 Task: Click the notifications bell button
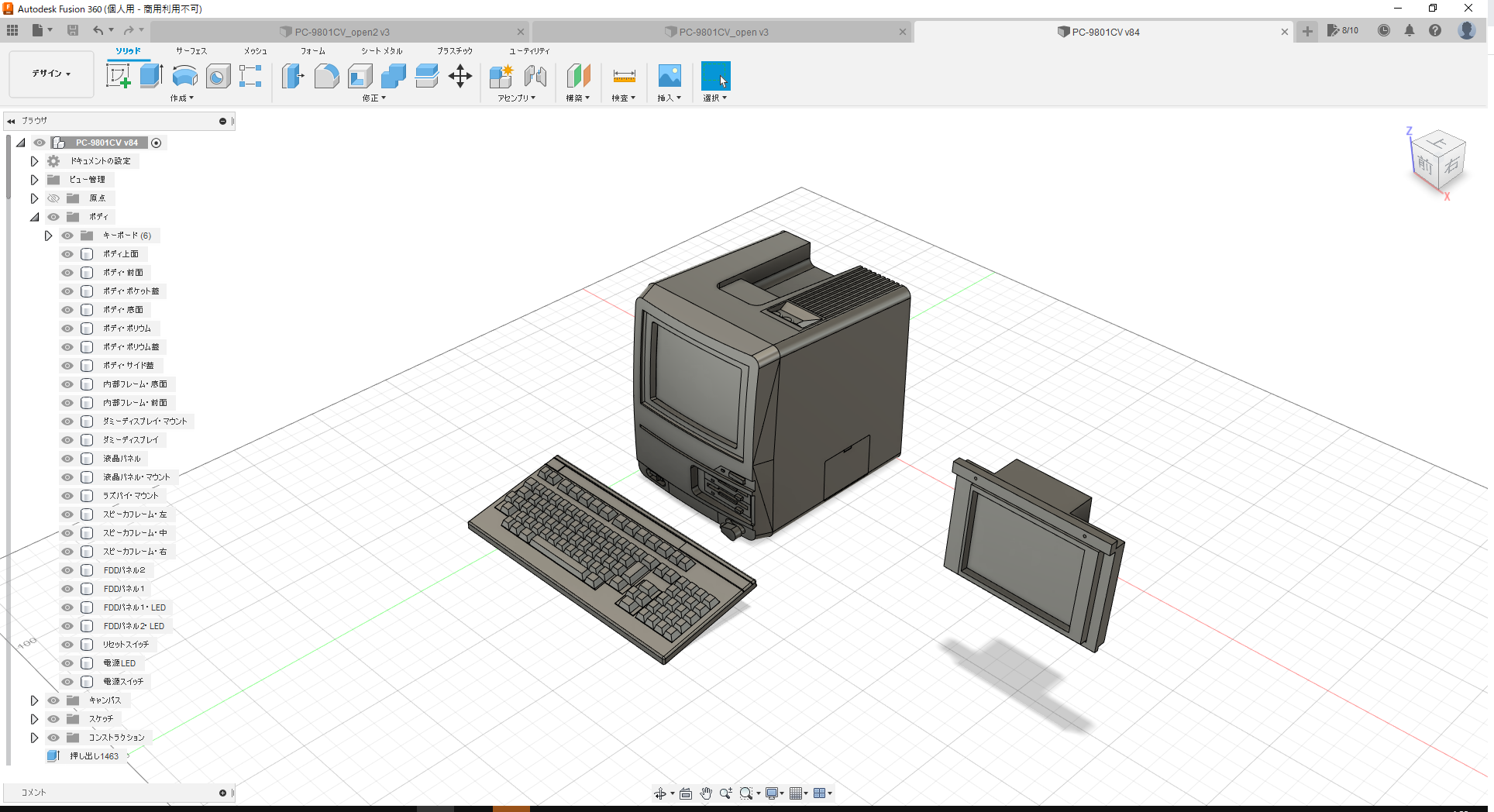(1410, 30)
